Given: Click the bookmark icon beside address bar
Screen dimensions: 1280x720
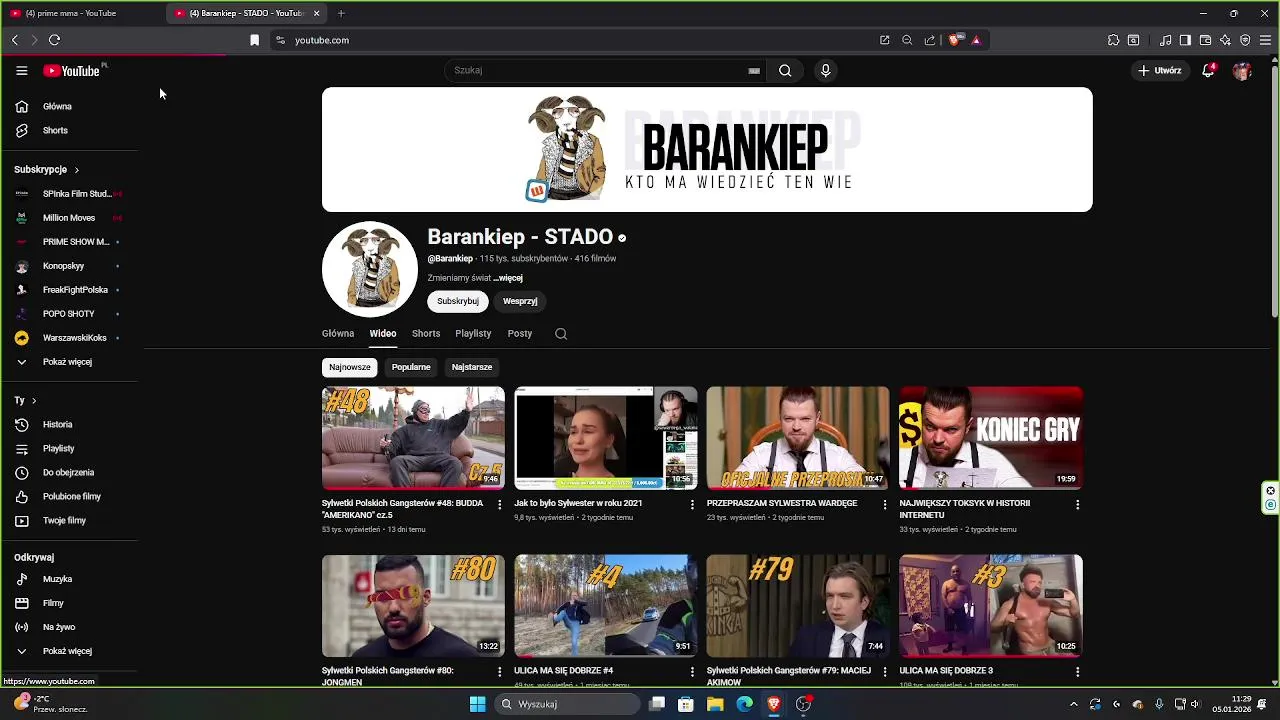Looking at the screenshot, I should pos(254,40).
